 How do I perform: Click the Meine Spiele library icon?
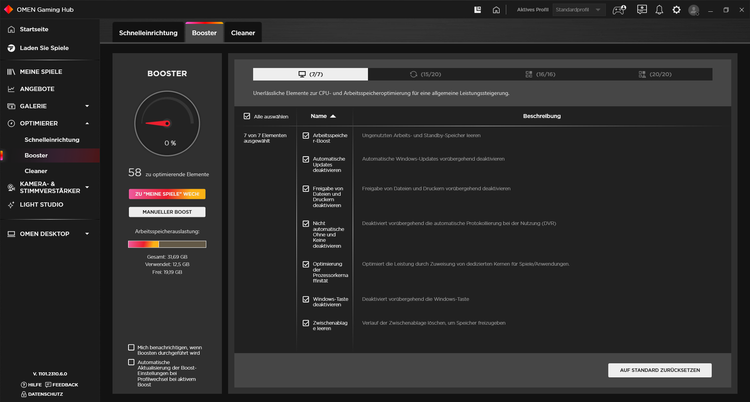click(11, 72)
